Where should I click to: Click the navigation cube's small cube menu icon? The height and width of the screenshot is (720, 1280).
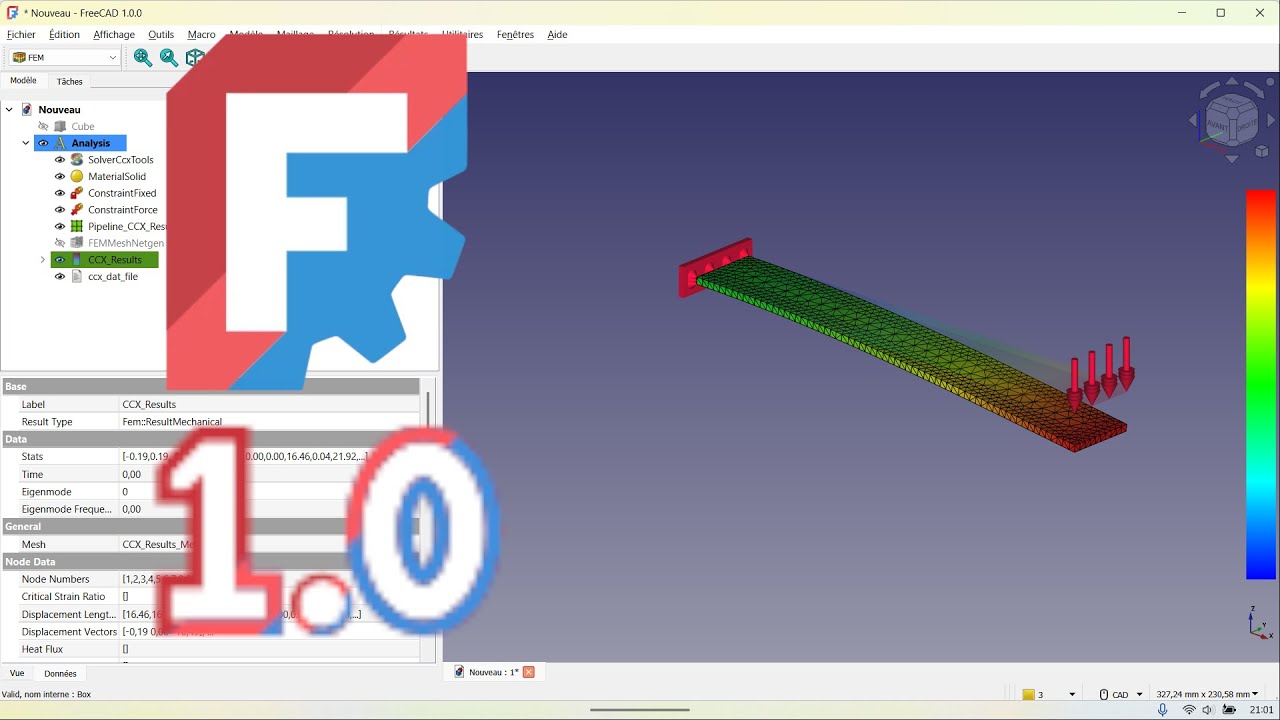[x=1262, y=151]
